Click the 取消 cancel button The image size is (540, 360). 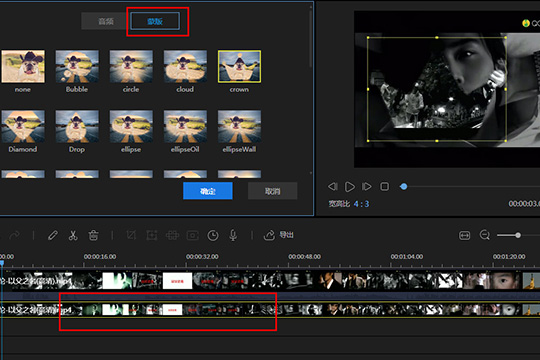click(272, 191)
